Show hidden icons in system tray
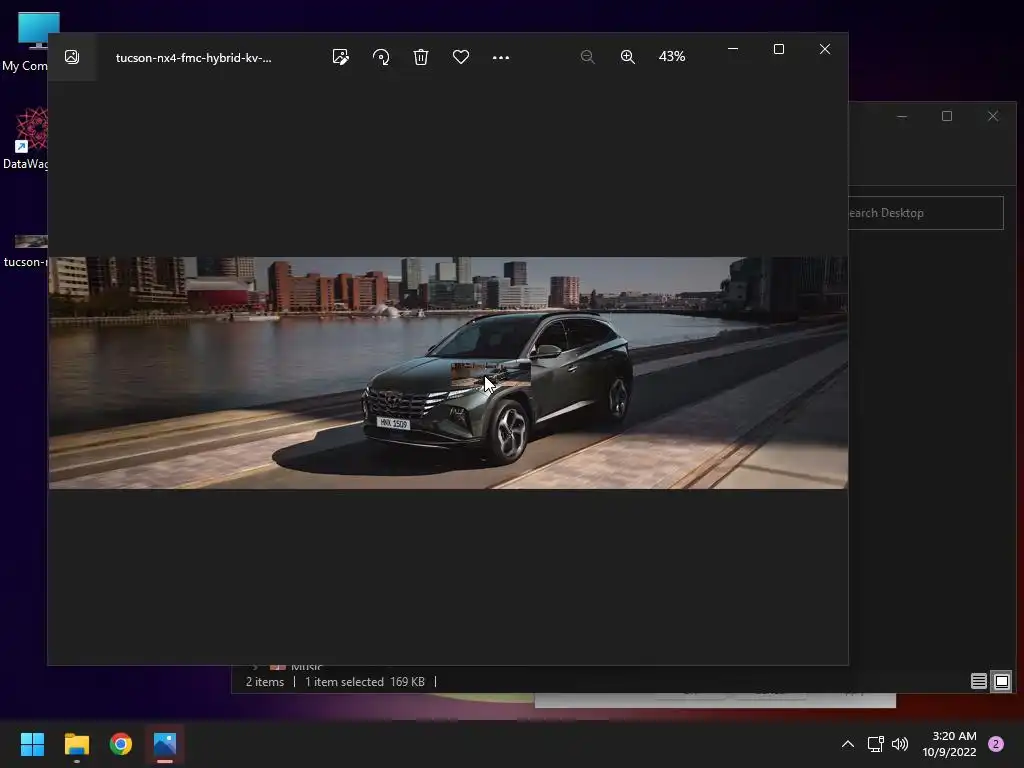1024x768 pixels. [848, 744]
